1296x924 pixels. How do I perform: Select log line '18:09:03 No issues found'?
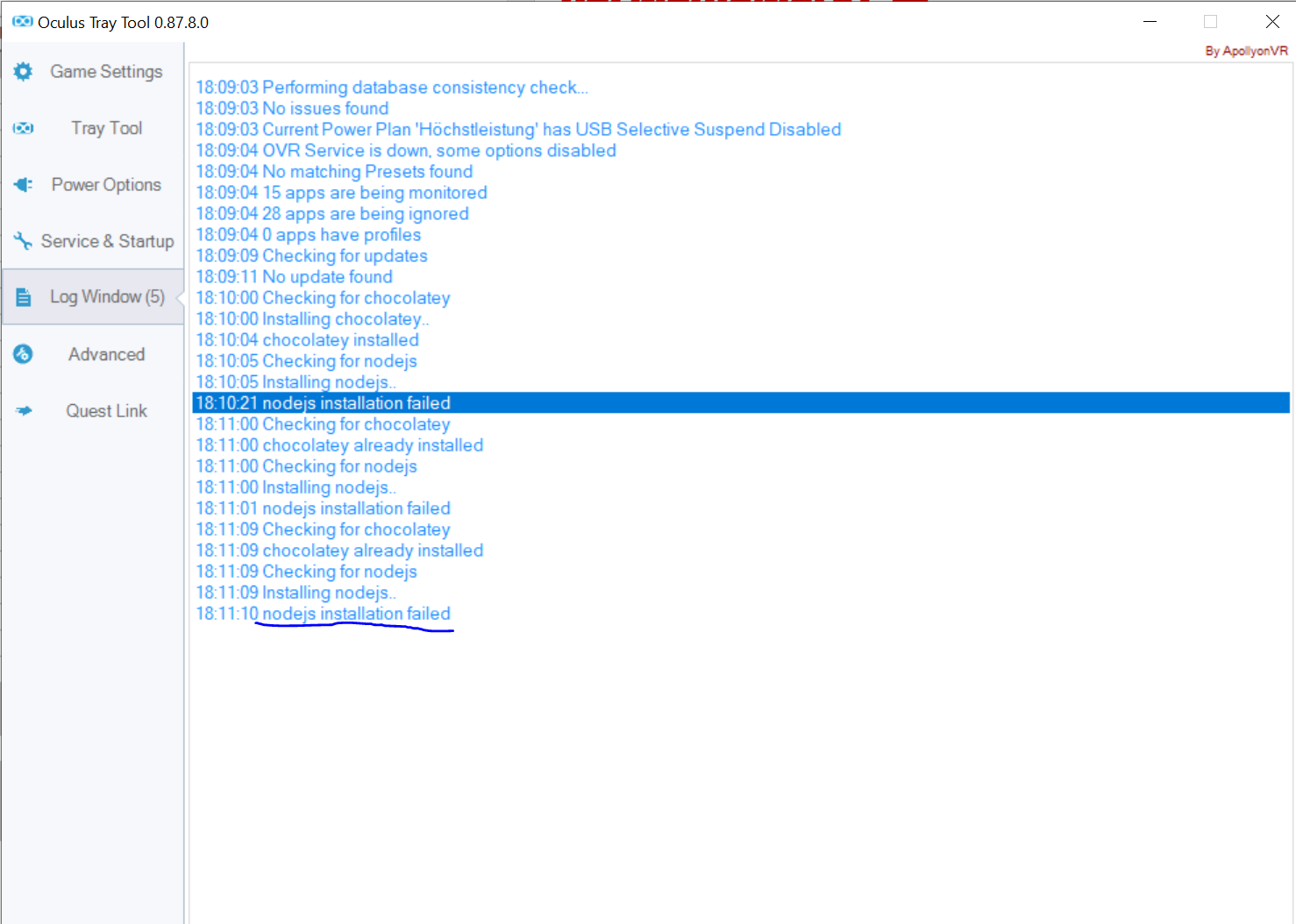[x=292, y=109]
